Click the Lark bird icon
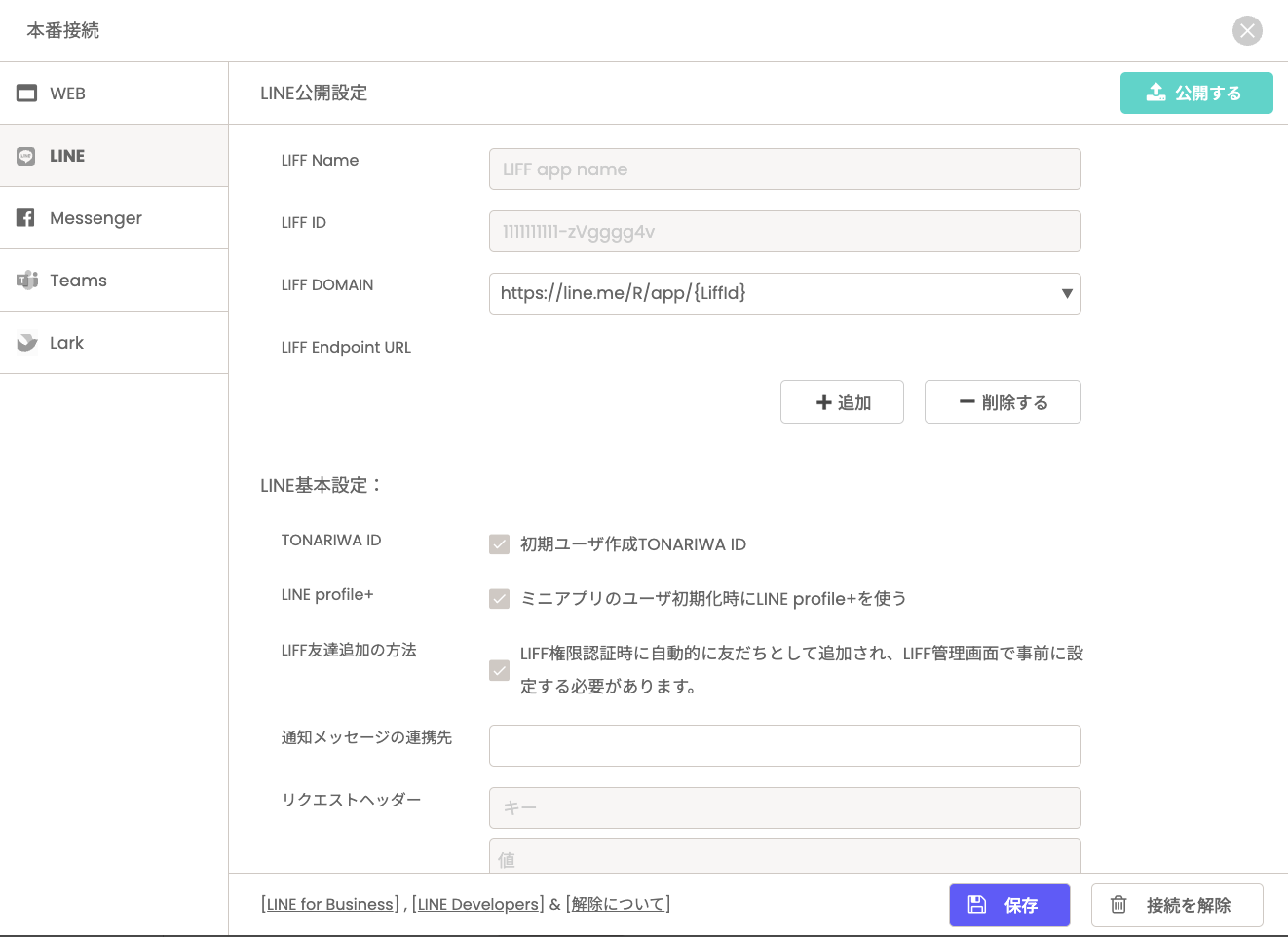This screenshot has height=937, width=1288. click(x=26, y=343)
